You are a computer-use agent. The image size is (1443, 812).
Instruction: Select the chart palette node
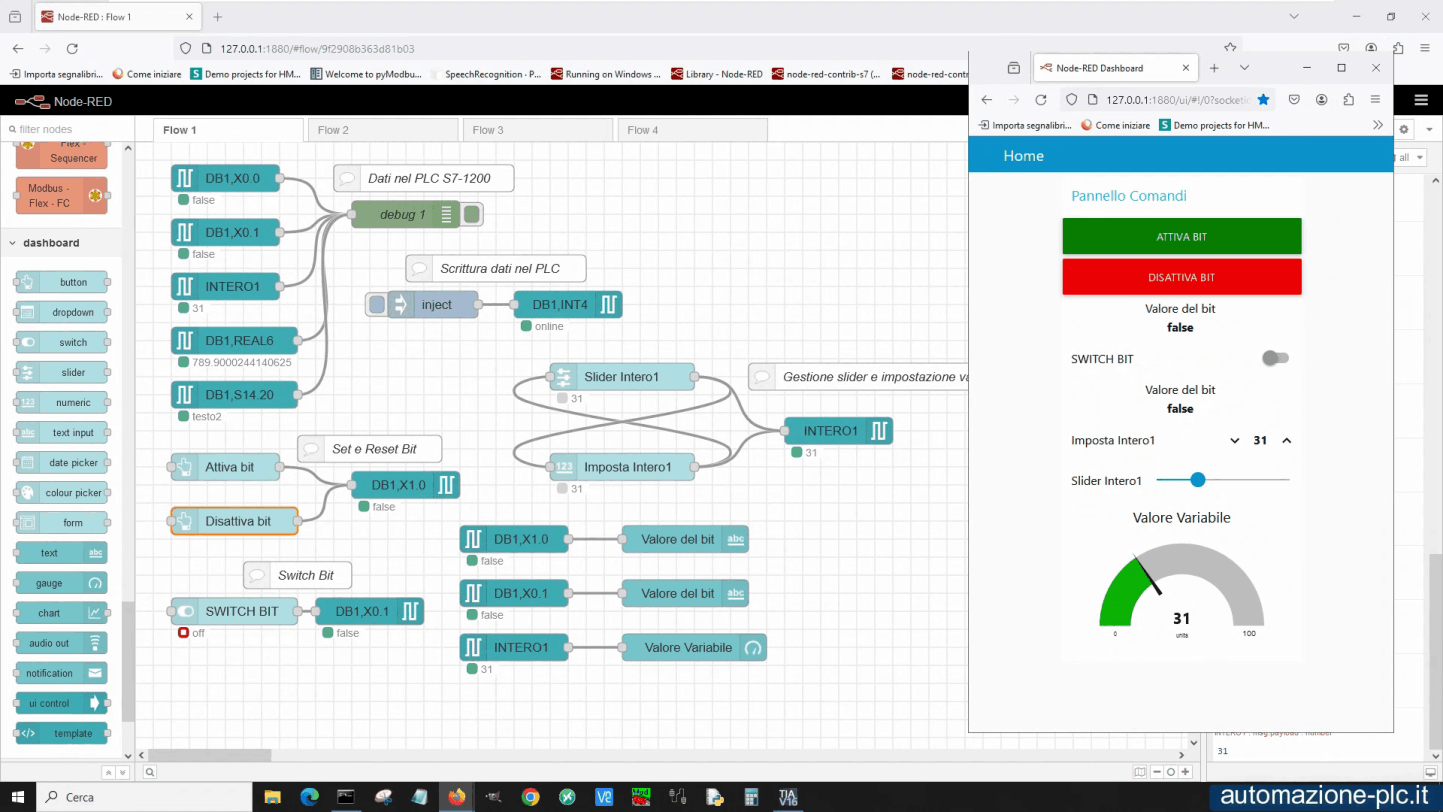62,613
